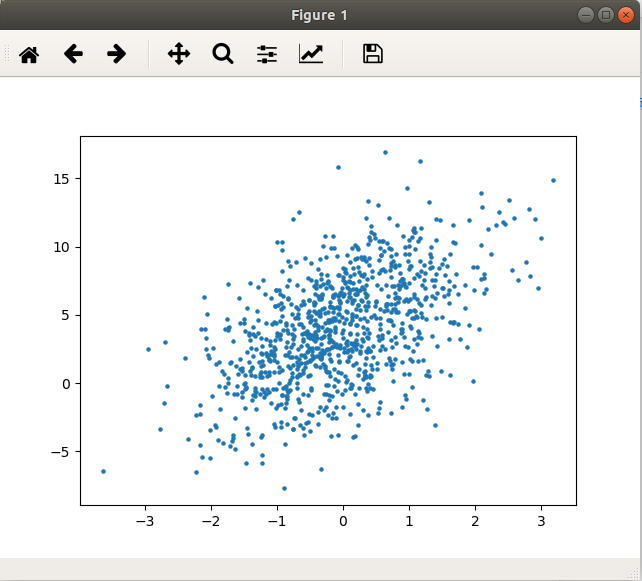The width and height of the screenshot is (642, 581).
Task: Click the toolbar drag handle grip
Action: coord(7,54)
